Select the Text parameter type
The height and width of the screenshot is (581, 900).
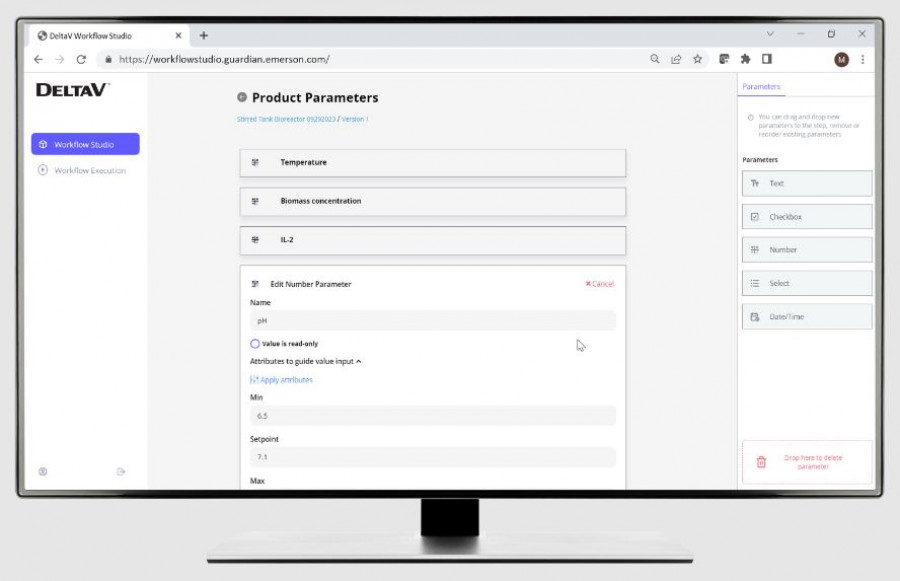tap(807, 184)
